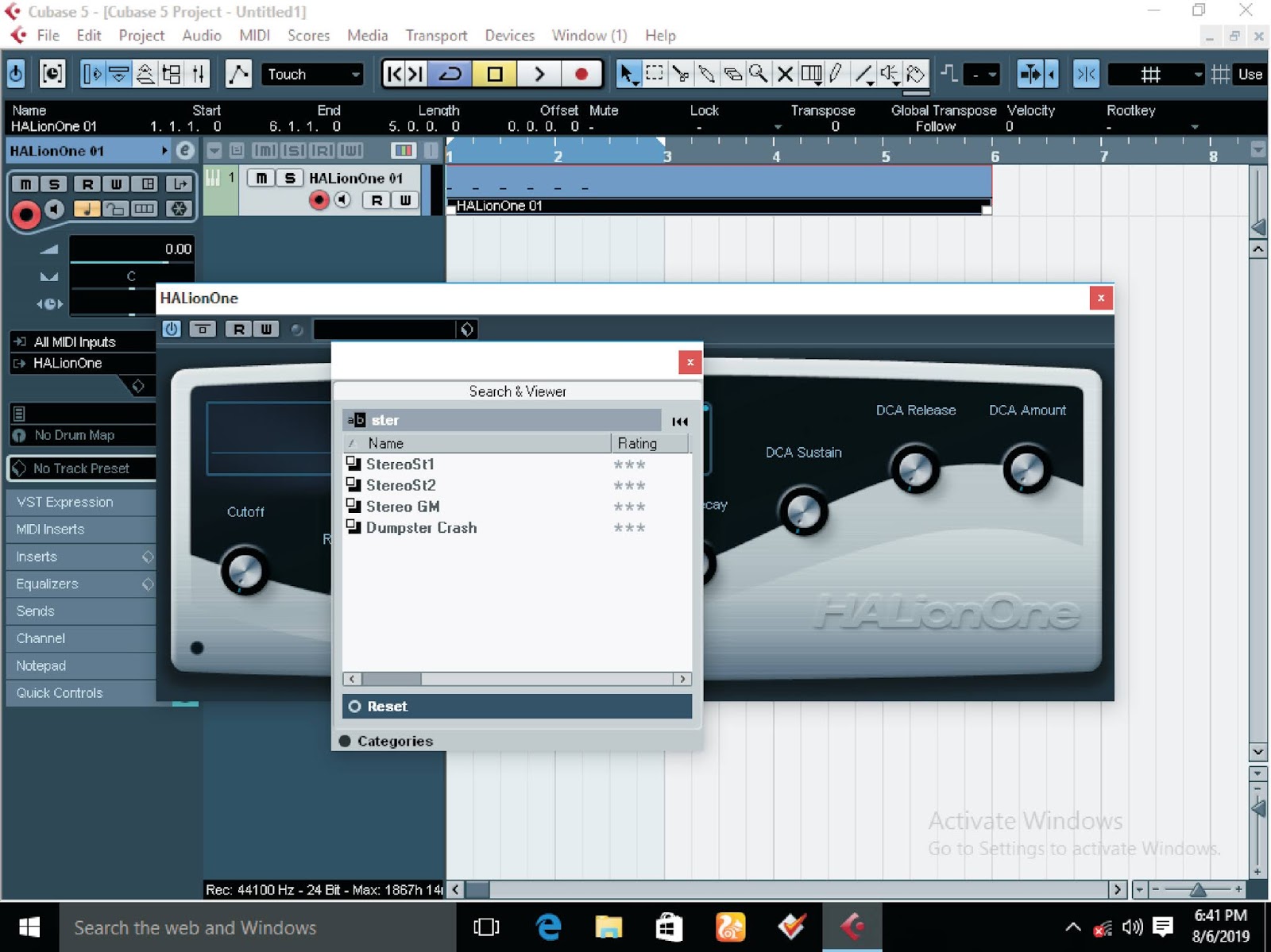Viewport: 1271px width, 952px height.
Task: Start playback with the Play button
Action: coord(539,74)
